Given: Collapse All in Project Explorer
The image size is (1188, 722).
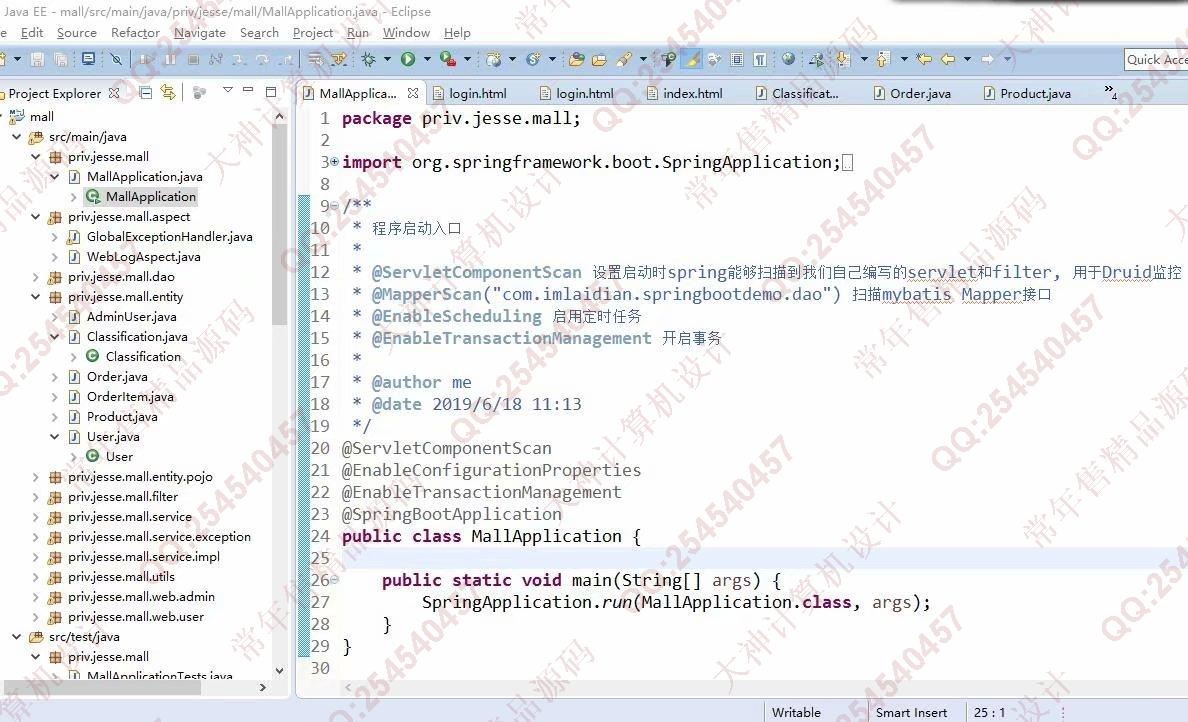Looking at the screenshot, I should point(145,92).
